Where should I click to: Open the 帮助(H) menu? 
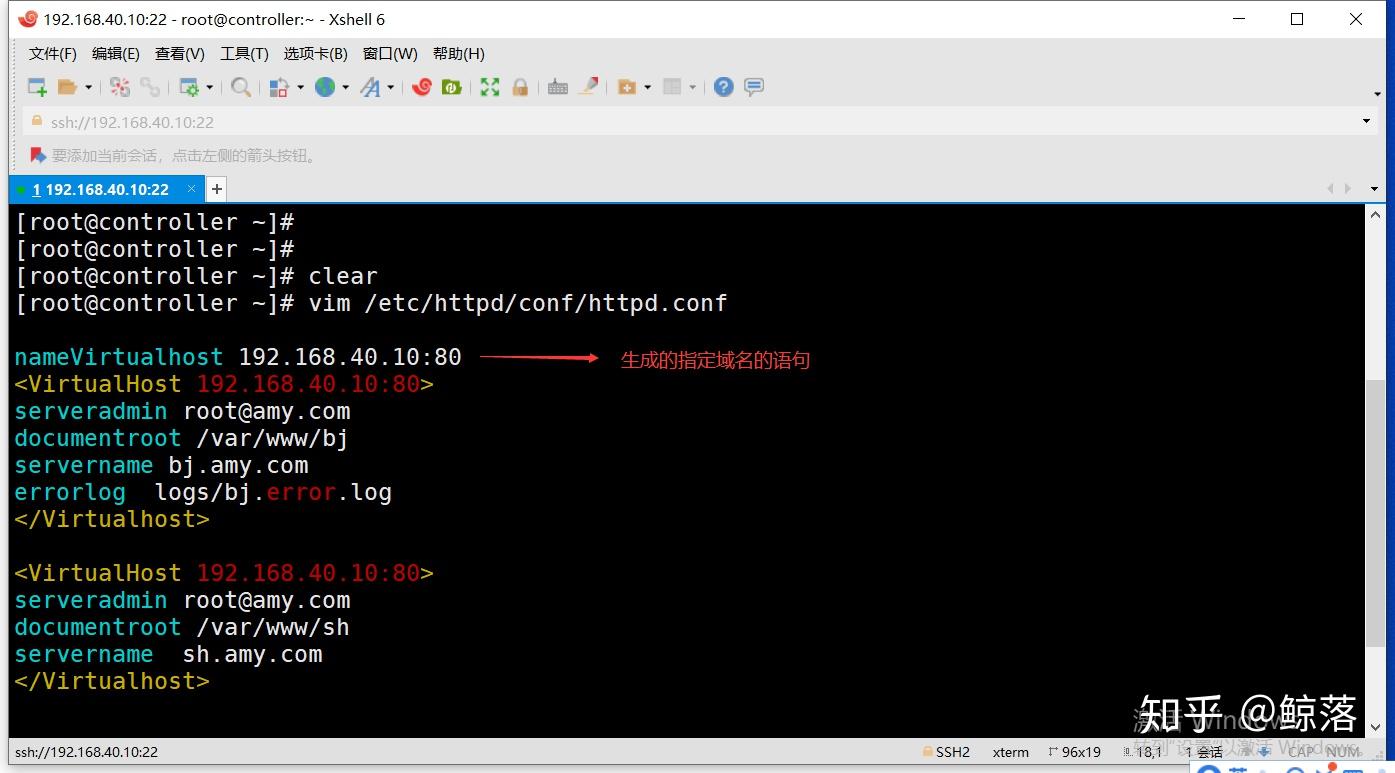[x=459, y=54]
